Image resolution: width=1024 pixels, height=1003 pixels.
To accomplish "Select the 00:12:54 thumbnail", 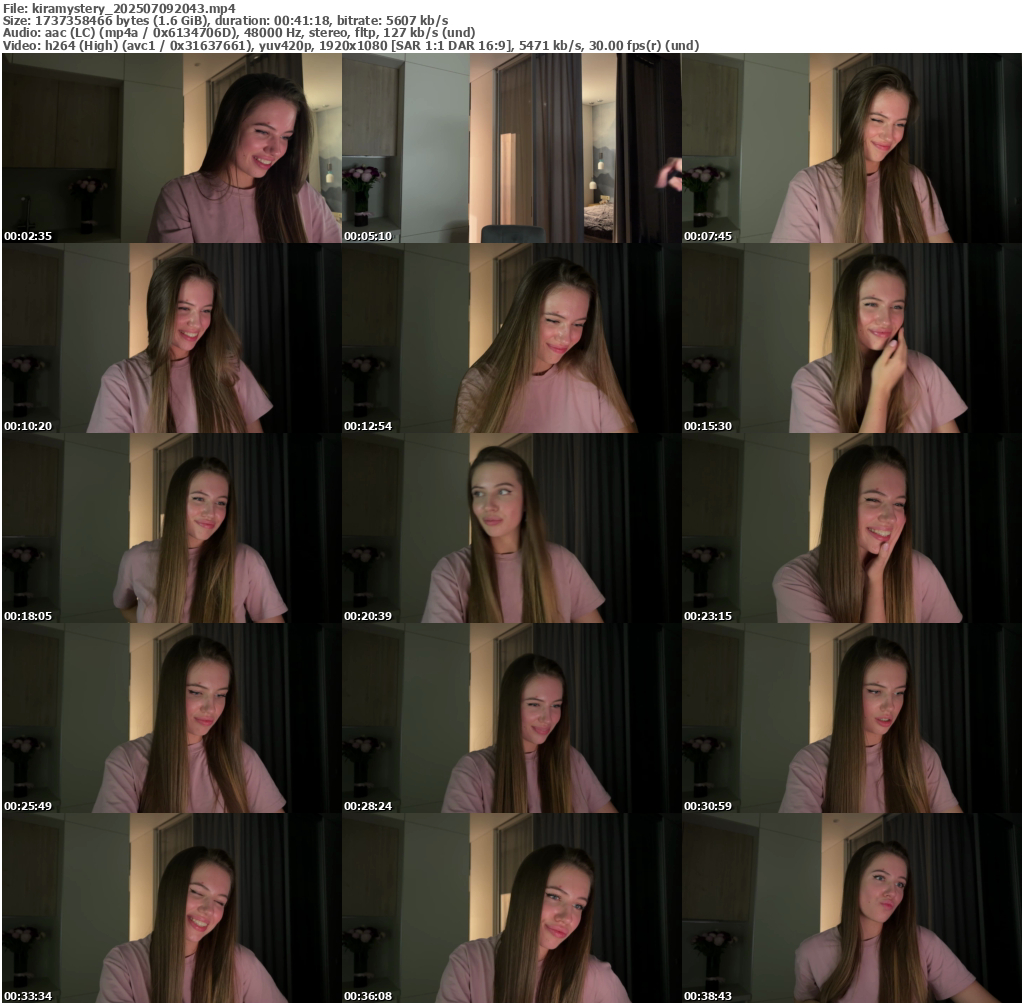I will (x=511, y=338).
